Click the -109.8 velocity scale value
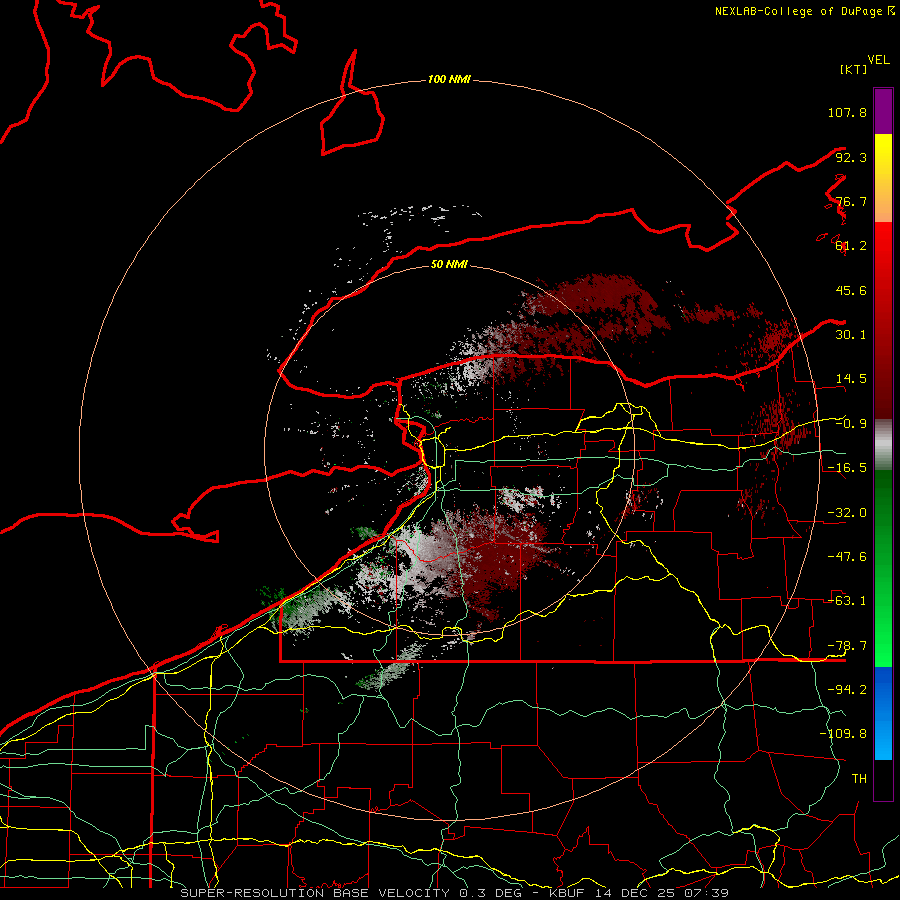 (843, 734)
